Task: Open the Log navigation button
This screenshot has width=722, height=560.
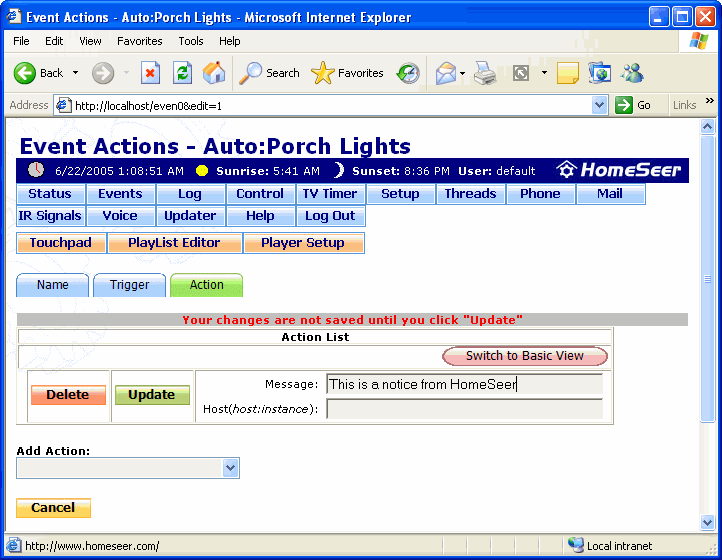Action: pos(191,194)
